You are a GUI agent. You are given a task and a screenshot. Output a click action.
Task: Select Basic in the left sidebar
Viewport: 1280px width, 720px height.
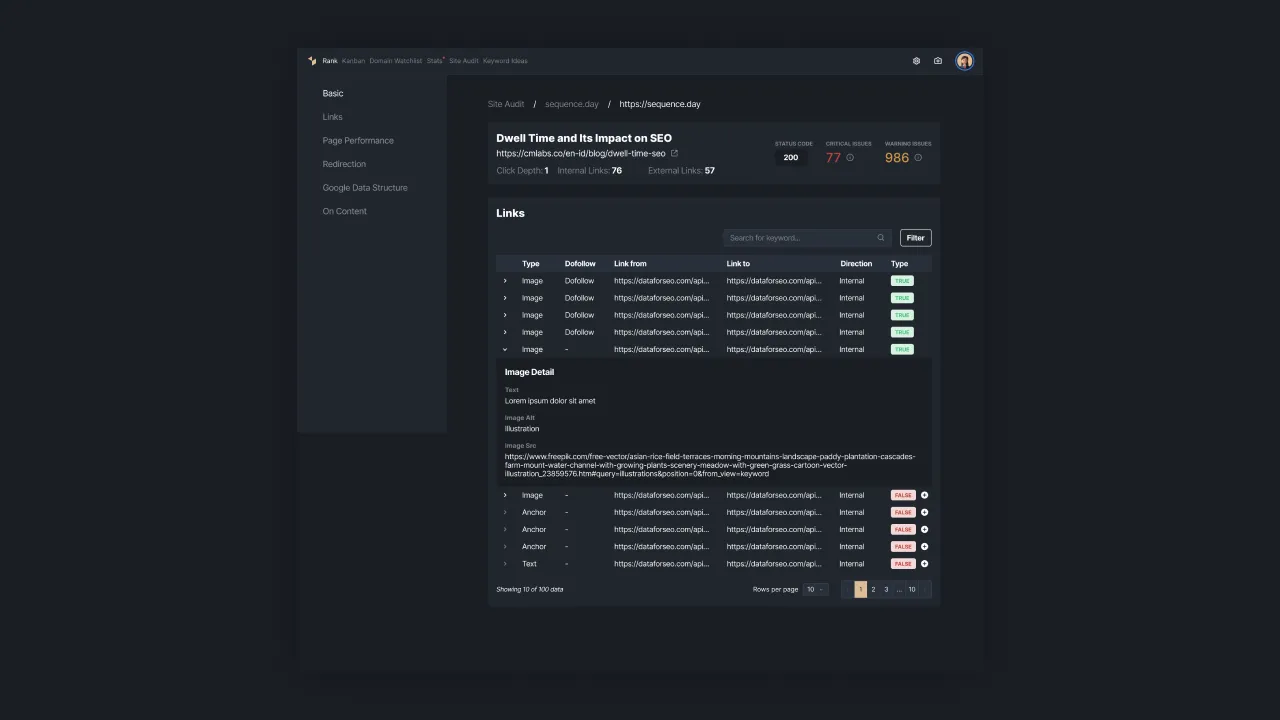333,93
